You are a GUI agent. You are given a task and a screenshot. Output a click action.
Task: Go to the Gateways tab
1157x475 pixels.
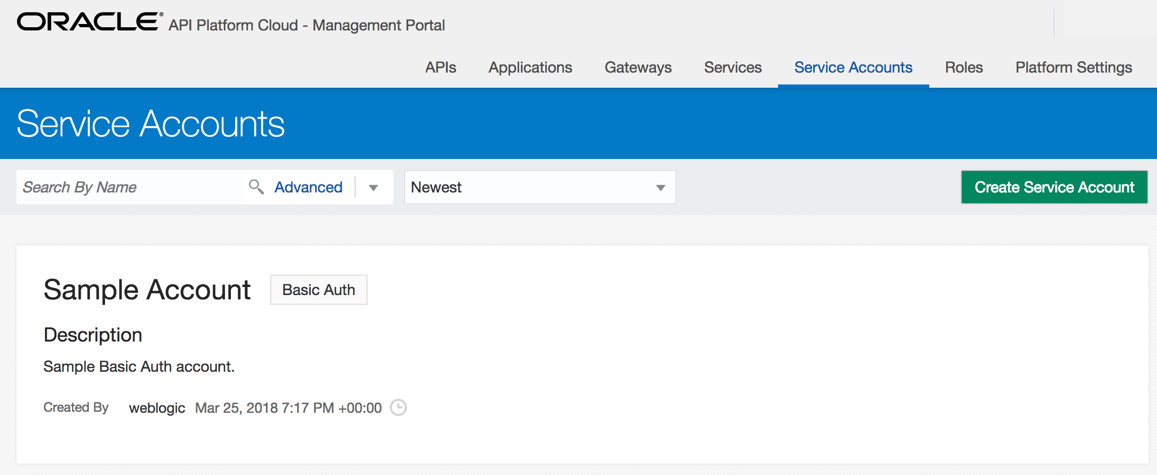638,68
